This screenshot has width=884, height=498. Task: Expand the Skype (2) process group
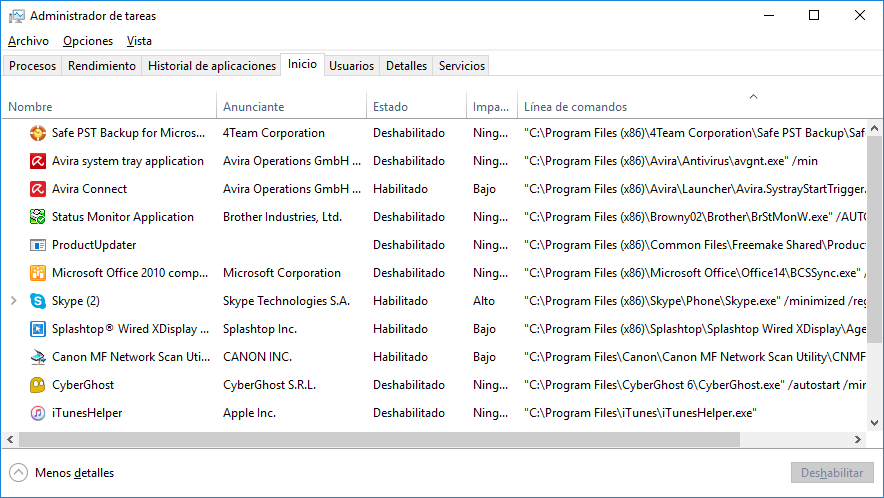click(x=13, y=301)
